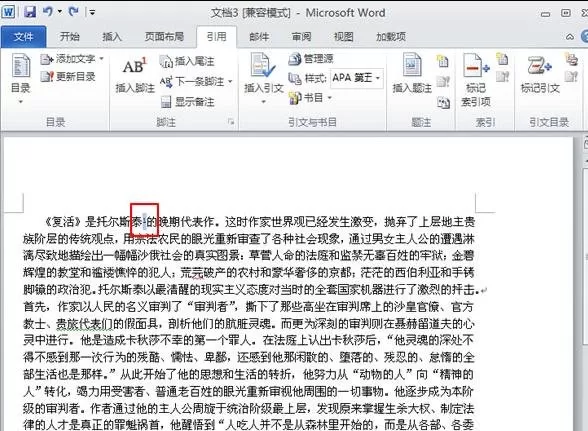Expand the 插入引文 dropdown arrow

pos(263,102)
